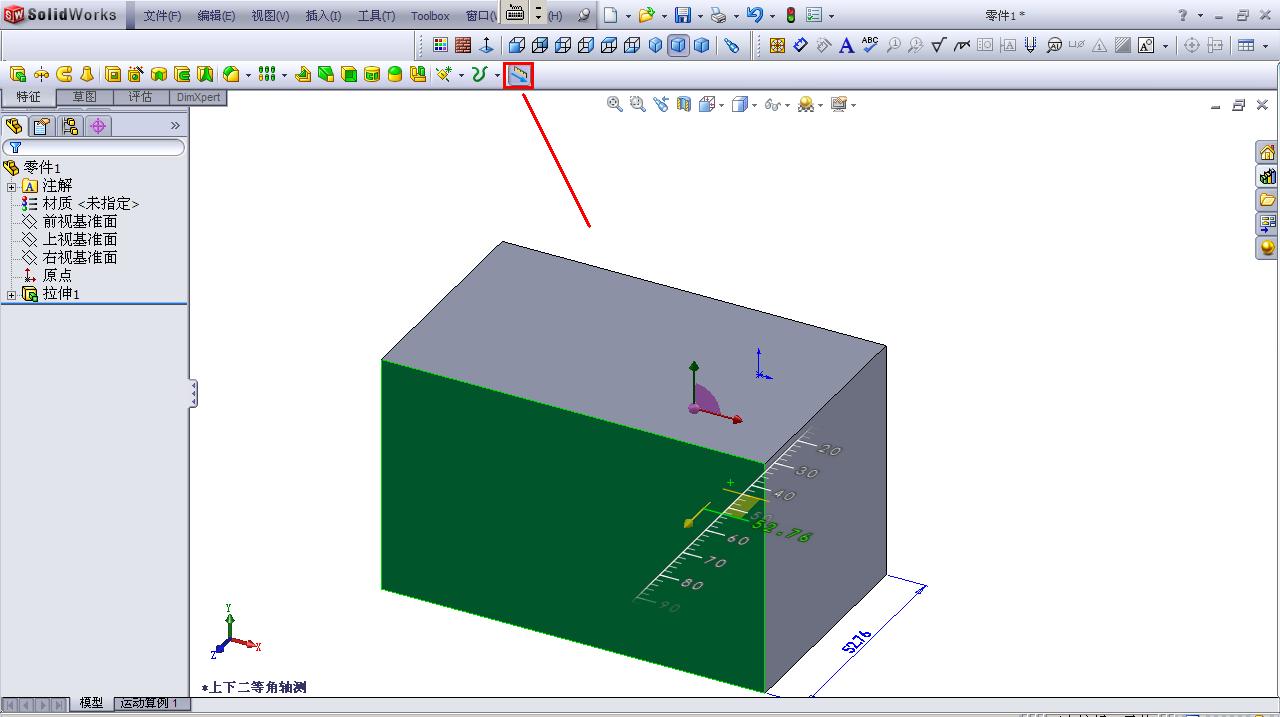
Task: Click the Instant3D tool highlighted in red
Action: pyautogui.click(x=518, y=74)
